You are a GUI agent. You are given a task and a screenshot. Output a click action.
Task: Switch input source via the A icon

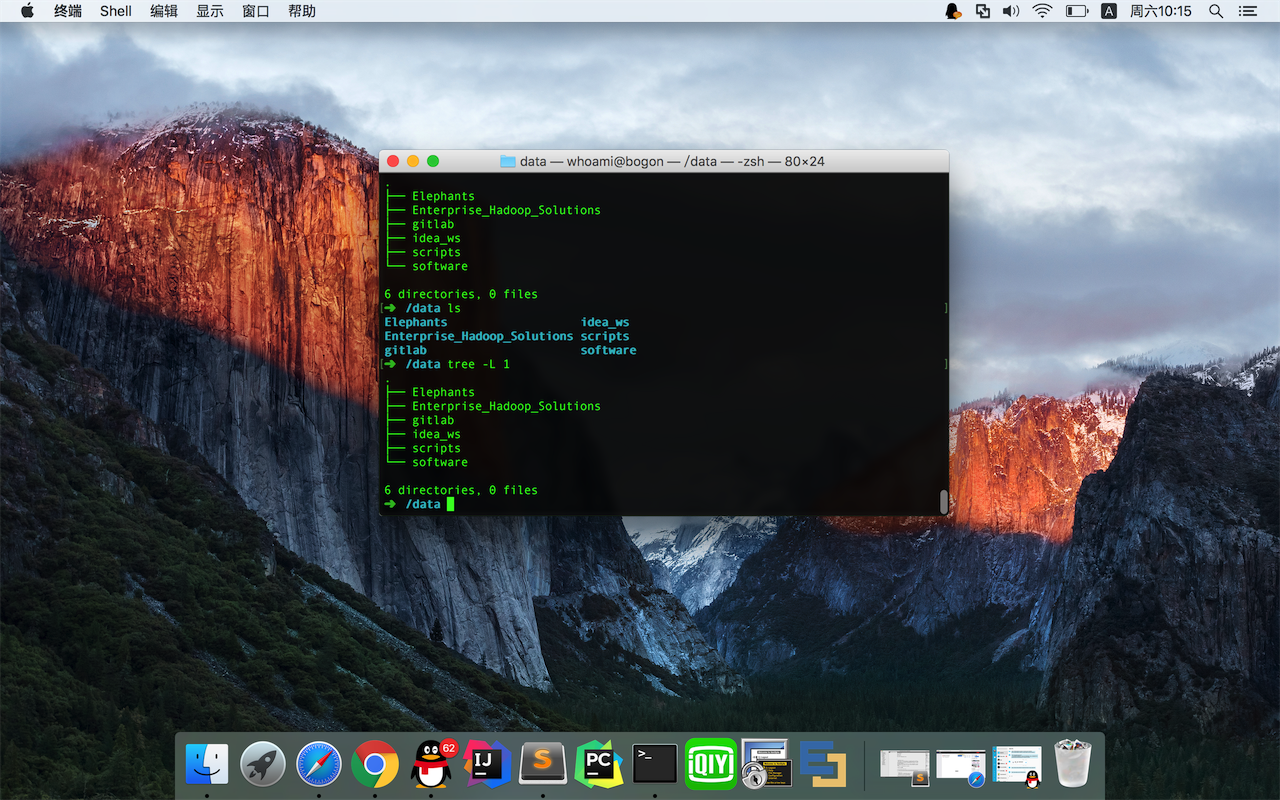point(1108,11)
